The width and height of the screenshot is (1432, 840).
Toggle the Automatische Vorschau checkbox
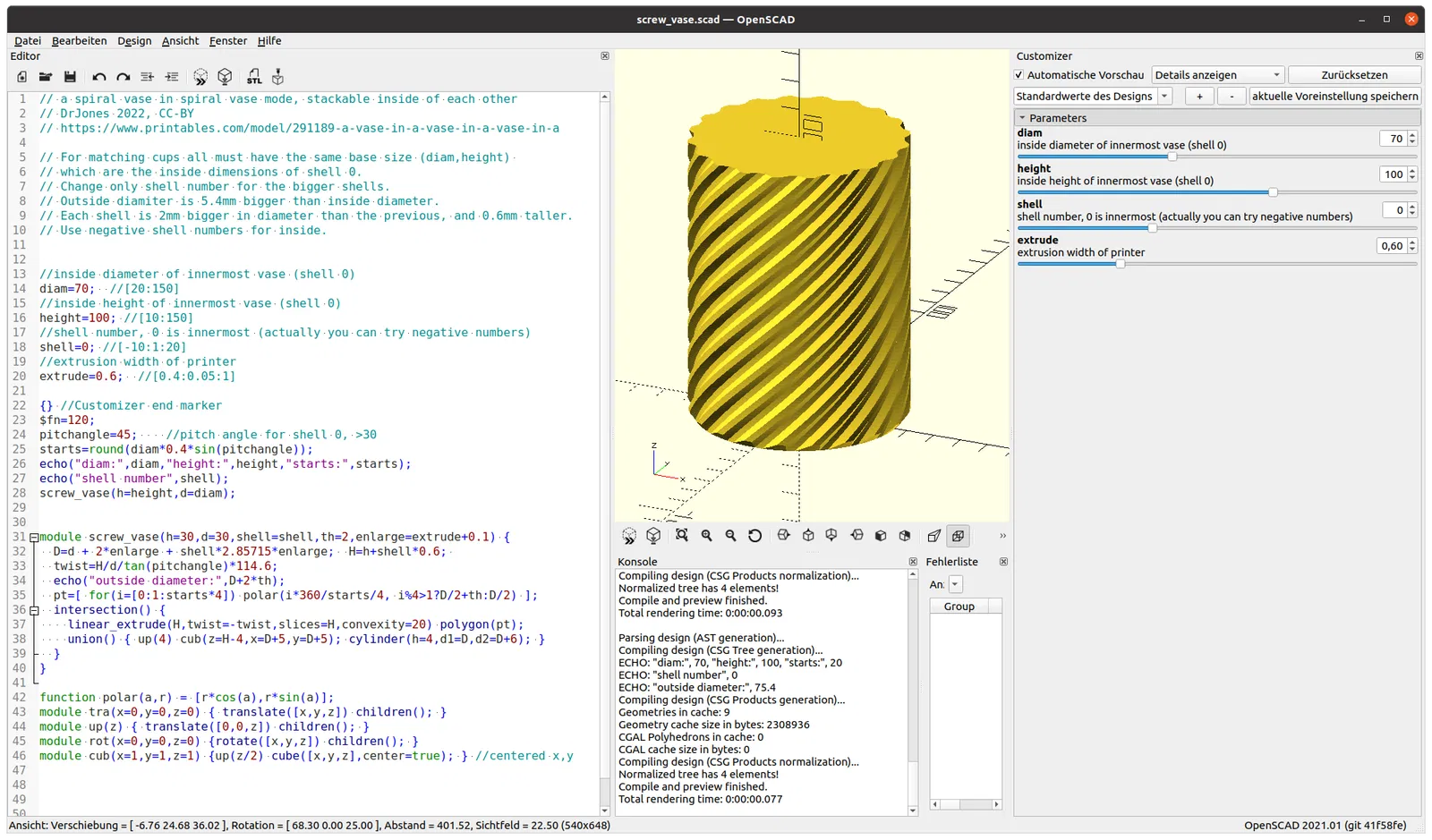[1019, 75]
